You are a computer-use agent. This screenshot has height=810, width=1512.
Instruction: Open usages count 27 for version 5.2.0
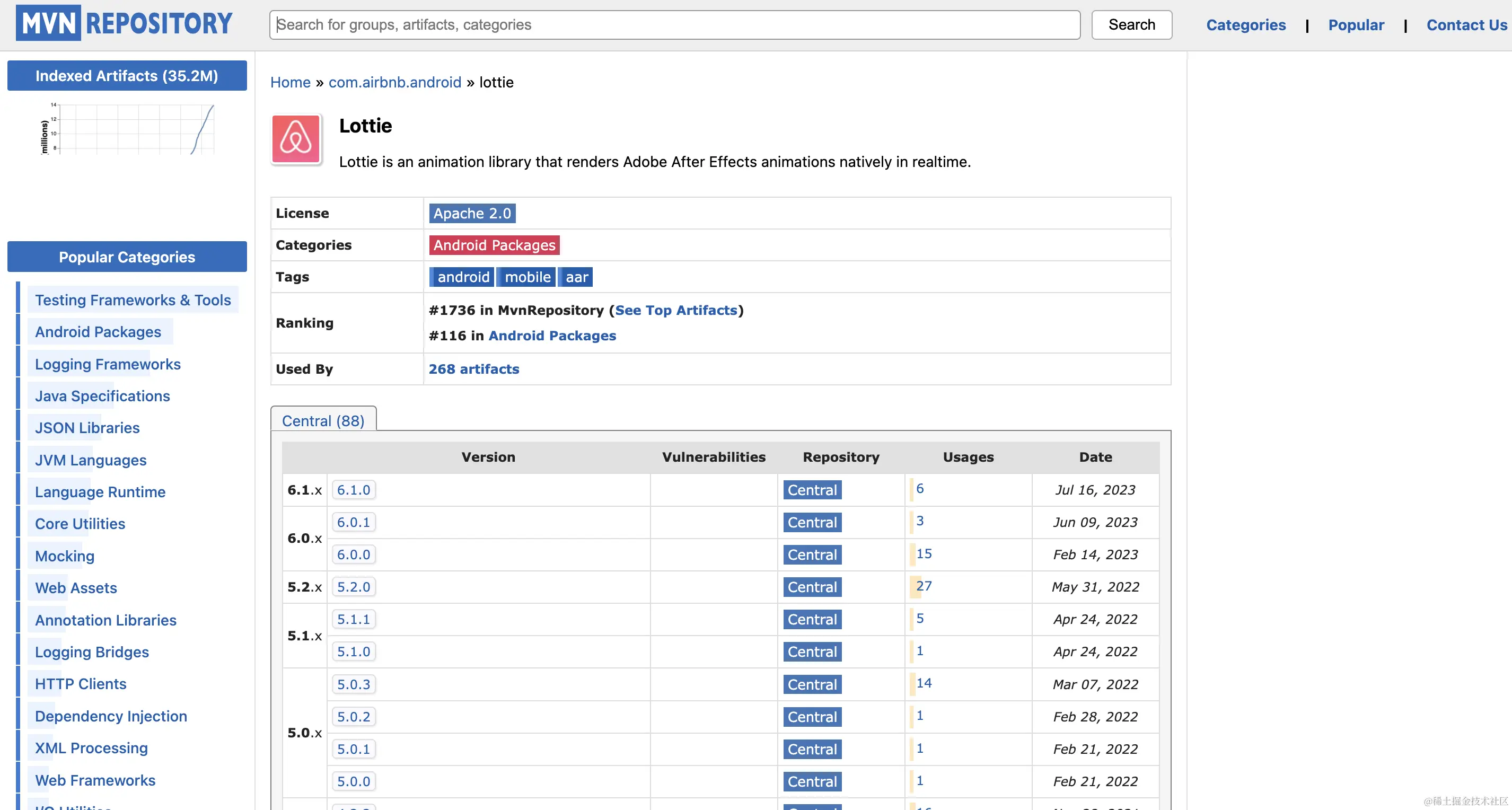pyautogui.click(x=924, y=586)
